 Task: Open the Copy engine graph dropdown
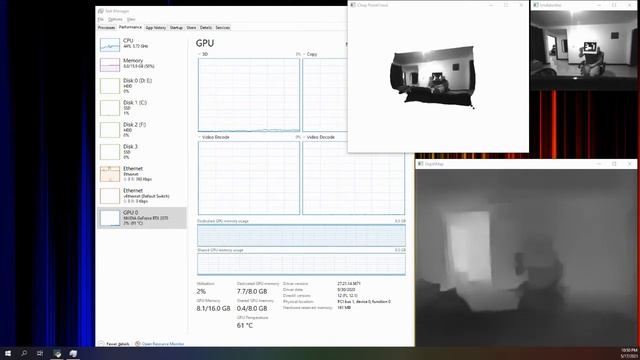[x=304, y=54]
